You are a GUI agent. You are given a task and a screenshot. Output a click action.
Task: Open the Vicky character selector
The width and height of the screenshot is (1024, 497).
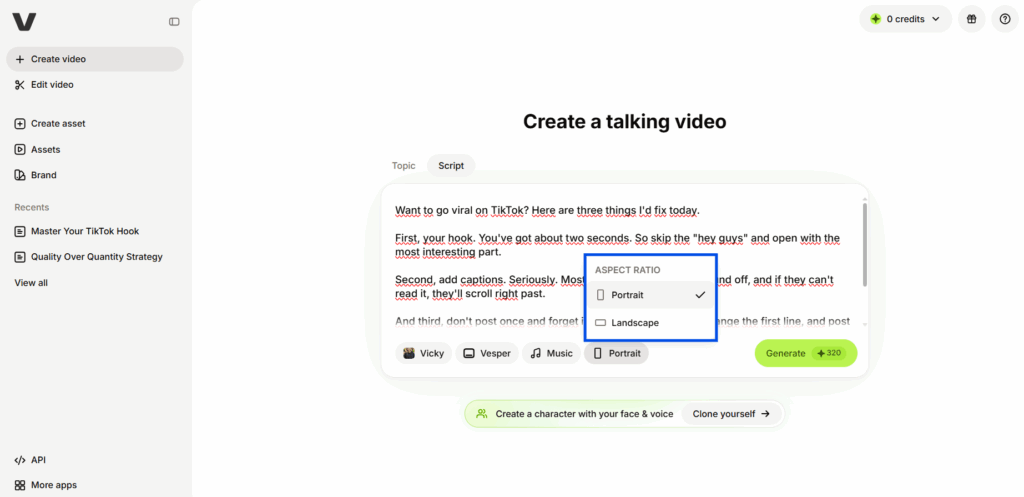coord(423,353)
